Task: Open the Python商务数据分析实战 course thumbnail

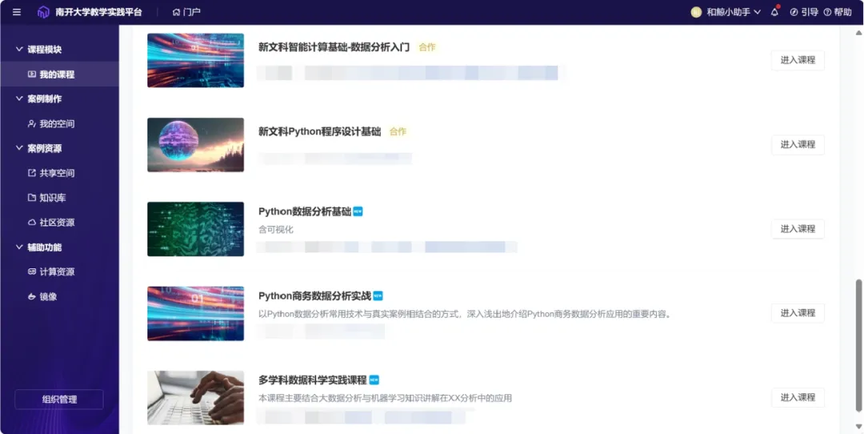Action: coord(196,313)
